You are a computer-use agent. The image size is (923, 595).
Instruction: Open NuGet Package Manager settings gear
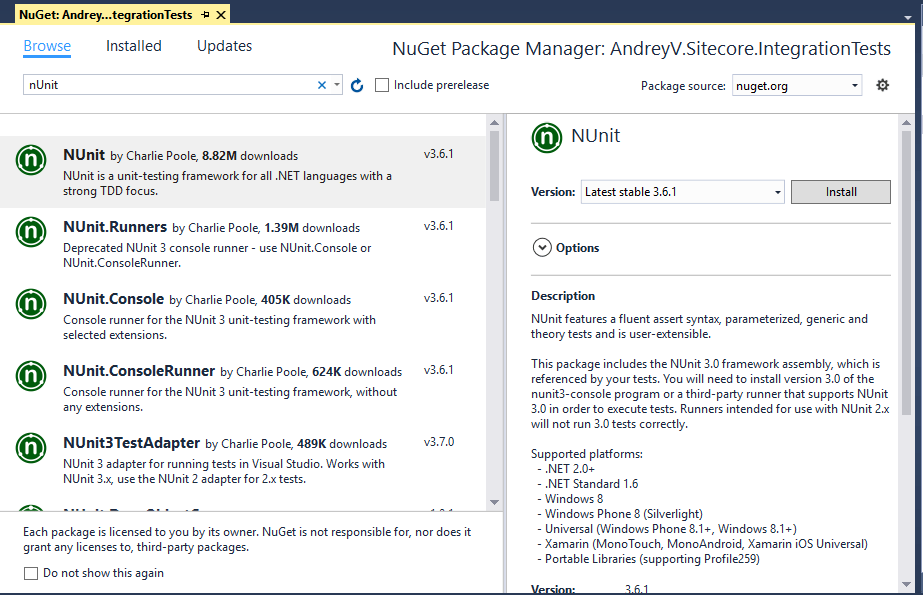click(882, 85)
